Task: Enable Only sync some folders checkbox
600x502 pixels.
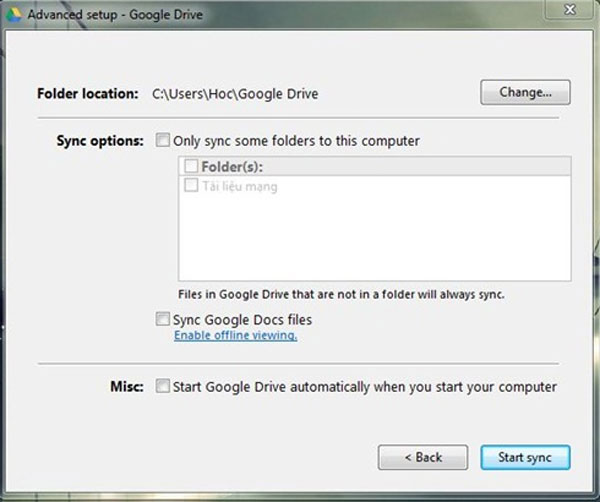Action: tap(162, 140)
